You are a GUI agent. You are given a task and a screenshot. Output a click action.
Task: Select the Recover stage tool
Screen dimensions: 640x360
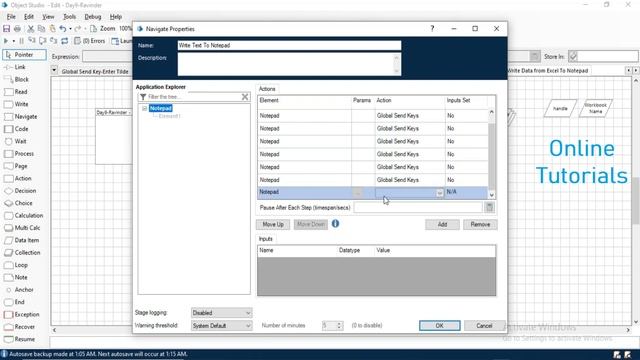click(20, 327)
